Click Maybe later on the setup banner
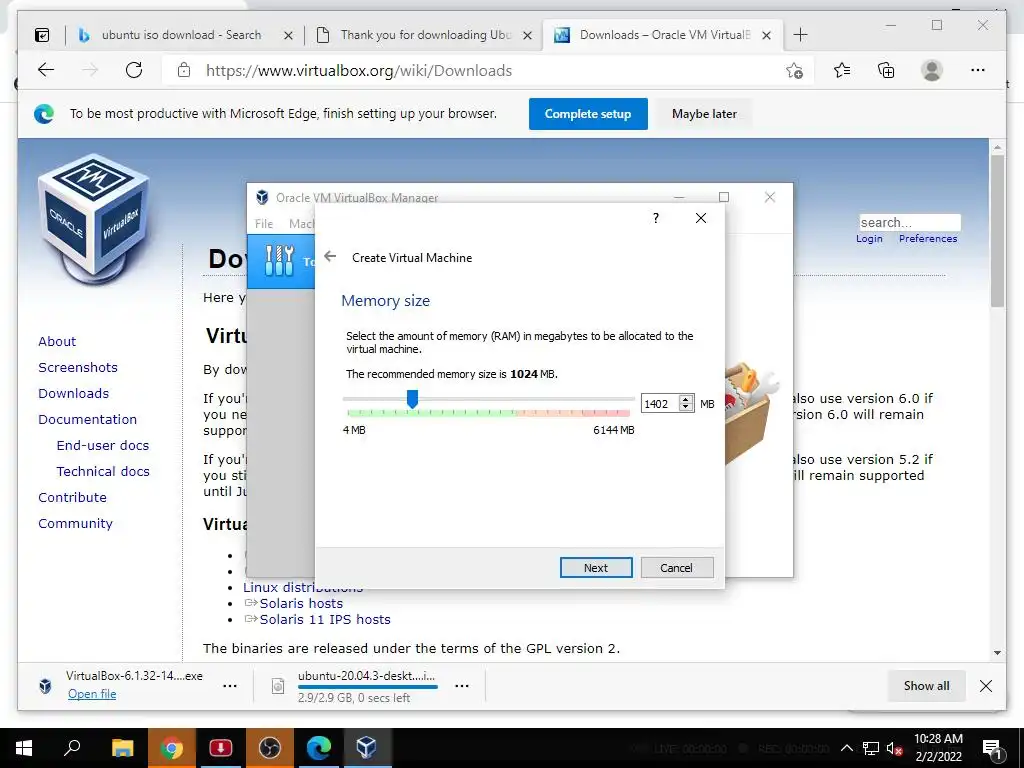The width and height of the screenshot is (1024, 768). (x=704, y=114)
